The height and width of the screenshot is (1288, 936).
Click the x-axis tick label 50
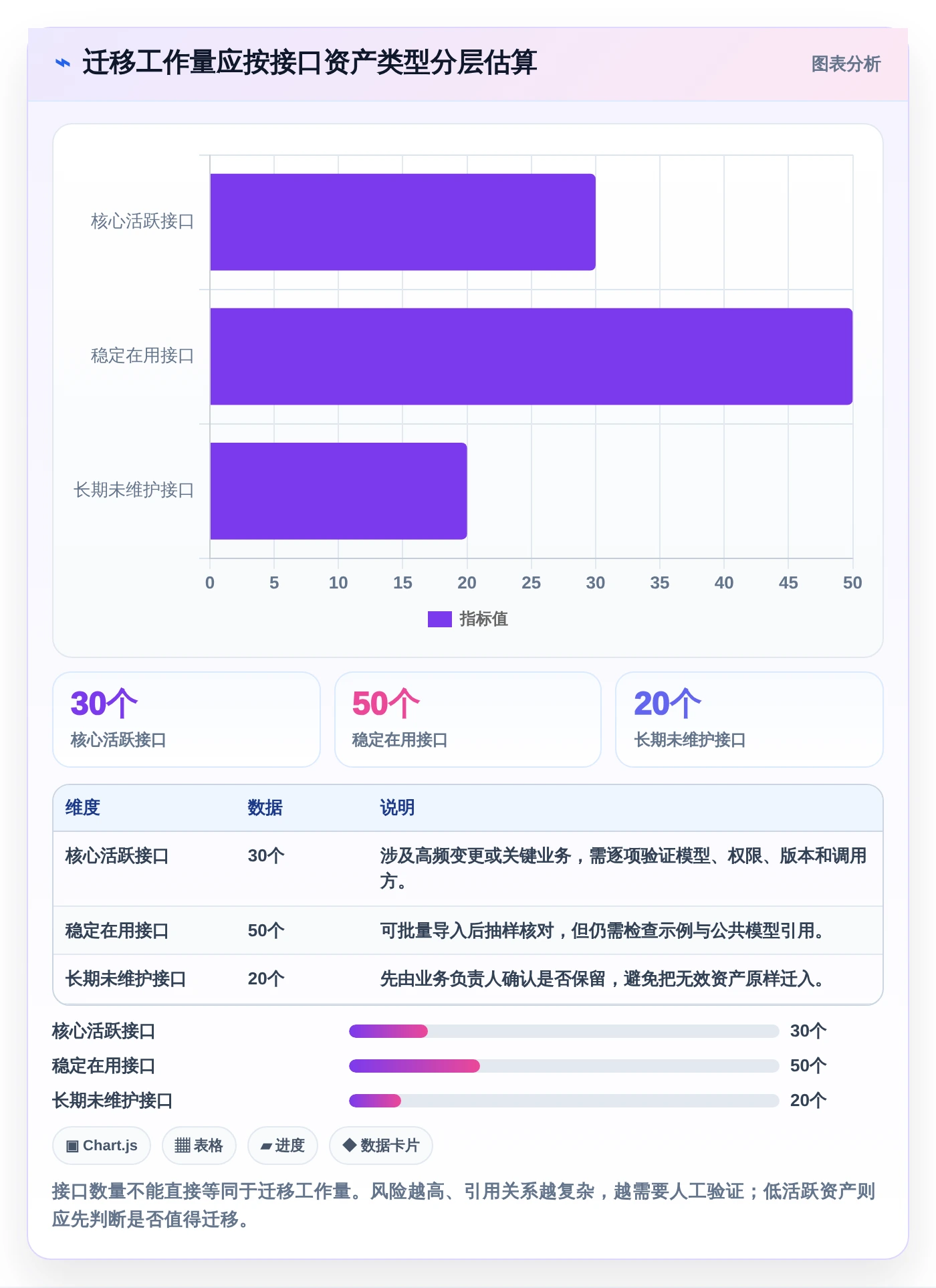coord(852,583)
